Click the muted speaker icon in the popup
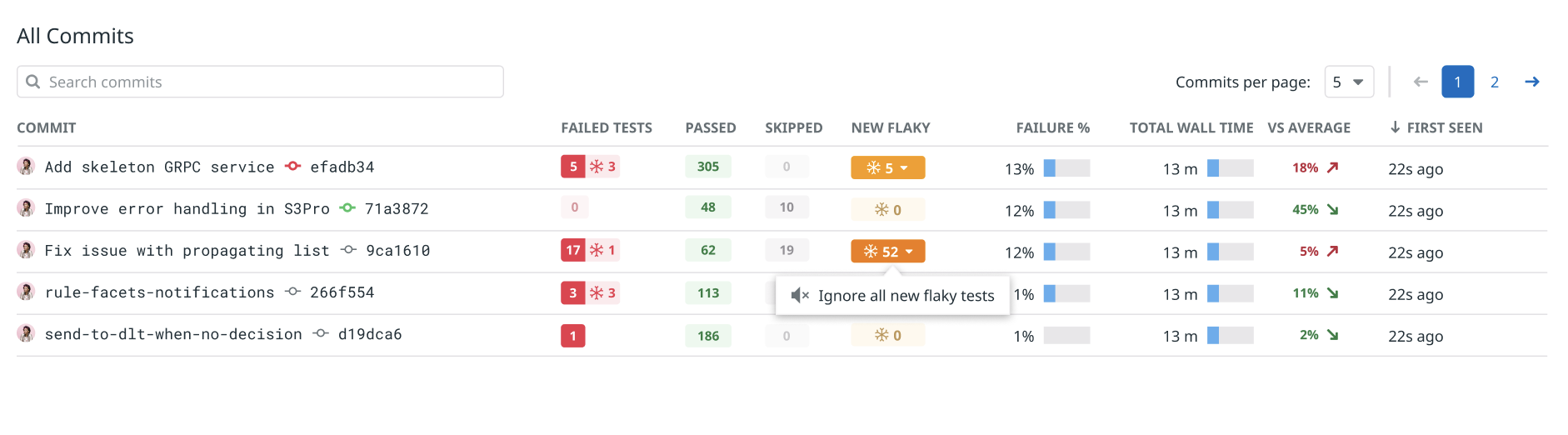Viewport: 1568px width, 435px height. pyautogui.click(x=800, y=296)
